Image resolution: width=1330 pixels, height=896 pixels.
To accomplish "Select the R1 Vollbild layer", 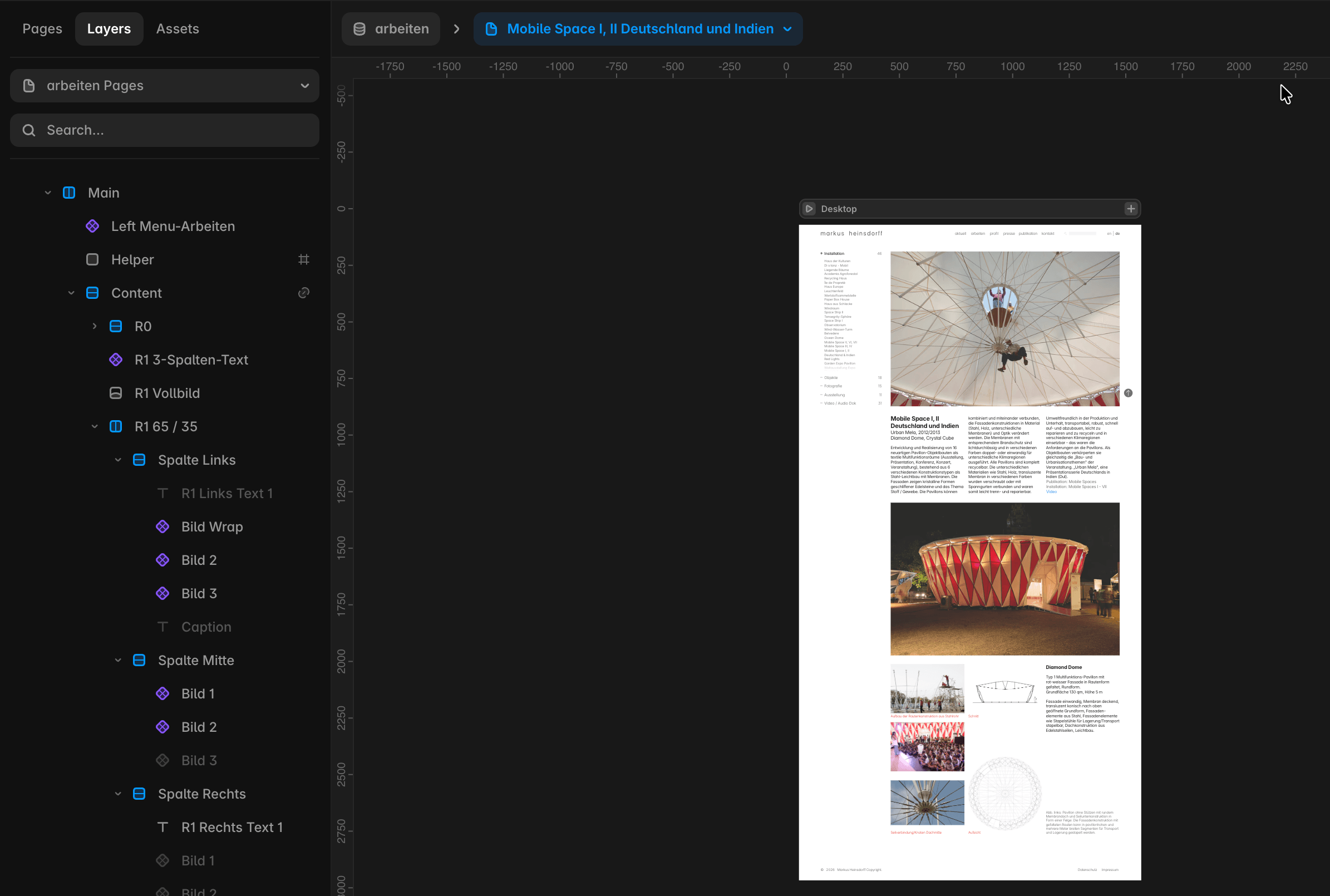I will pos(168,393).
